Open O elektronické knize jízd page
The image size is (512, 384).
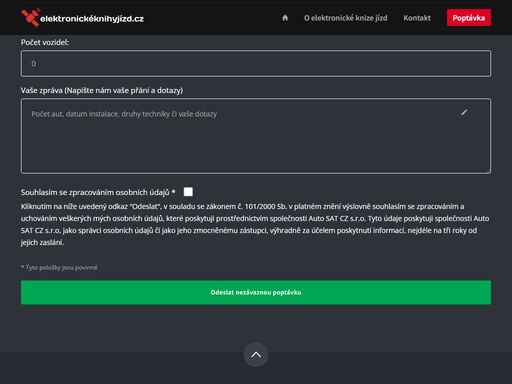(345, 18)
